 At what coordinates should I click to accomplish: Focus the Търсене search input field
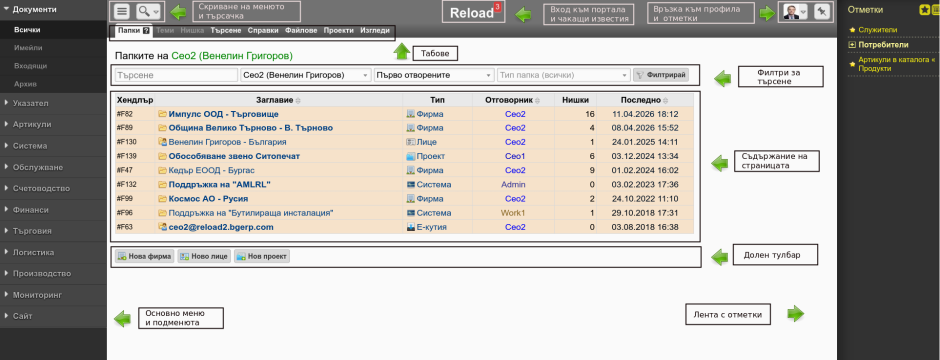pos(176,75)
